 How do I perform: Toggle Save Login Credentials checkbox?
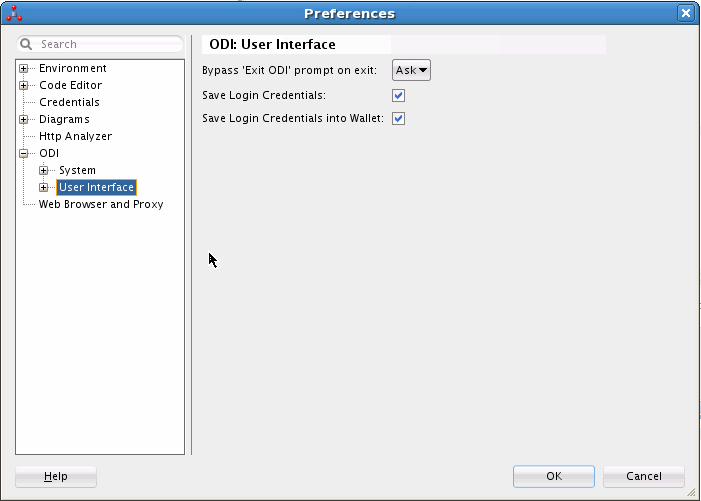click(x=398, y=95)
